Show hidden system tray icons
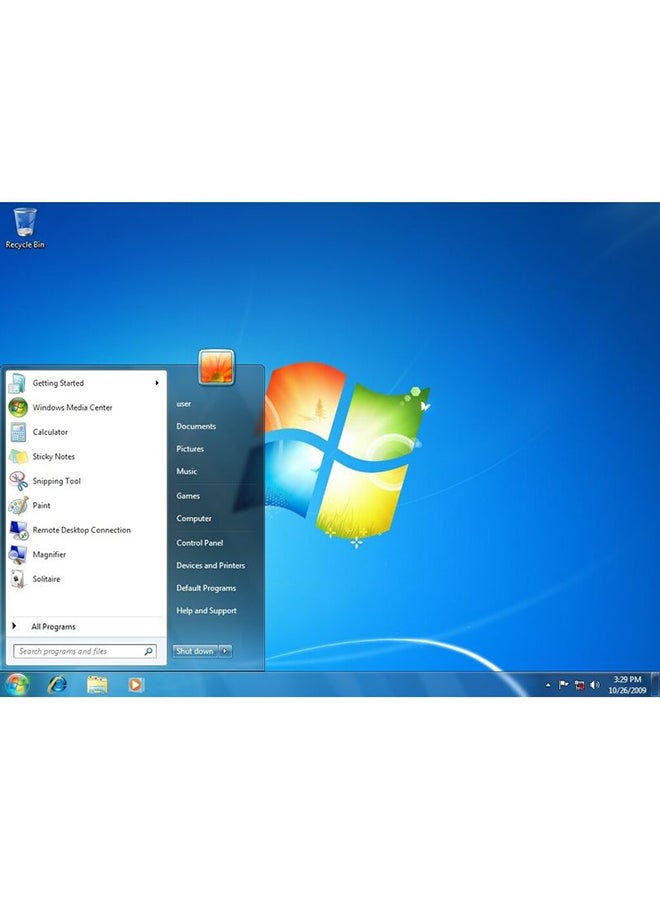Viewport: 660px width, 900px height. (547, 685)
